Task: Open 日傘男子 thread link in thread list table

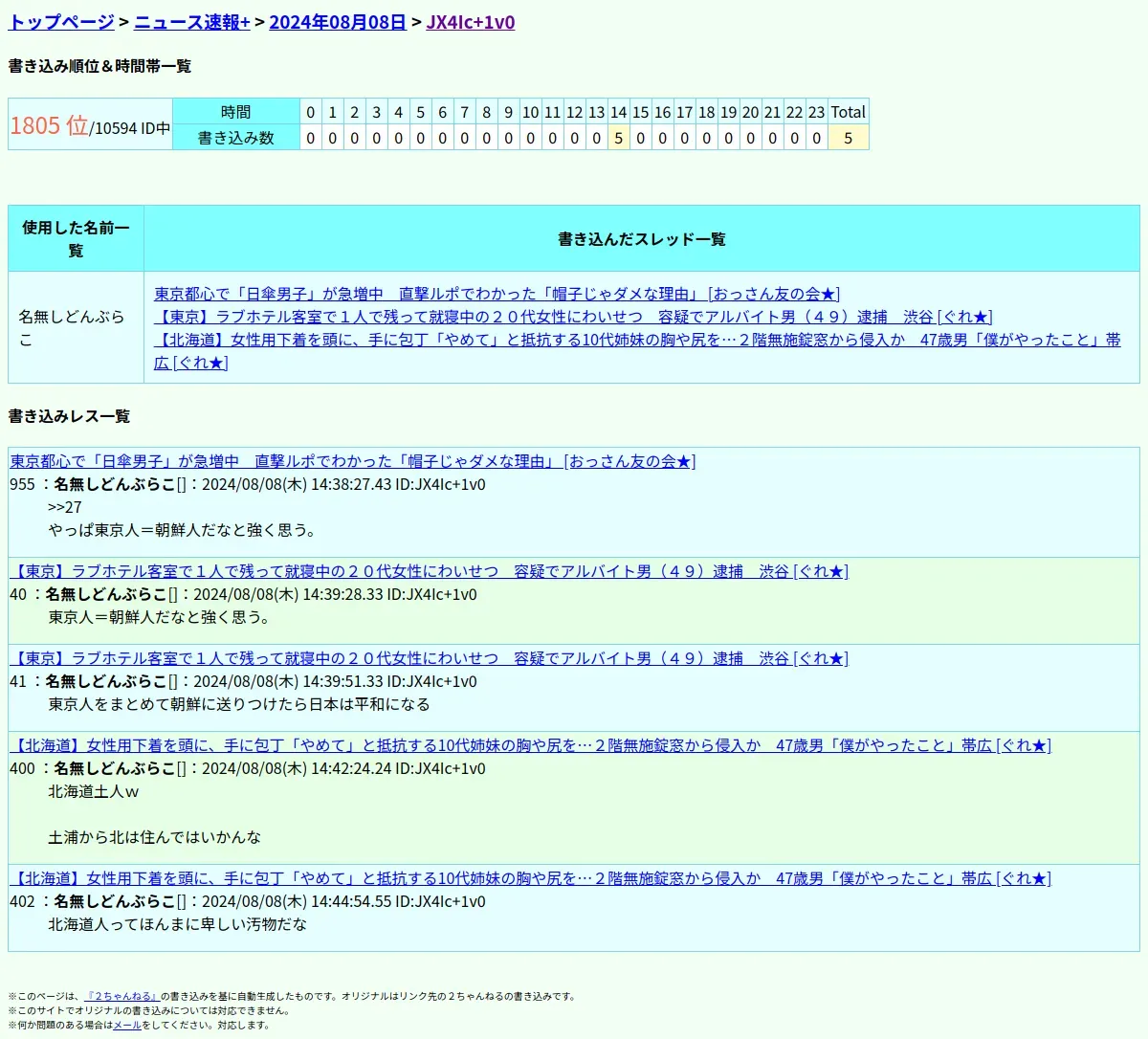Action: pos(497,294)
